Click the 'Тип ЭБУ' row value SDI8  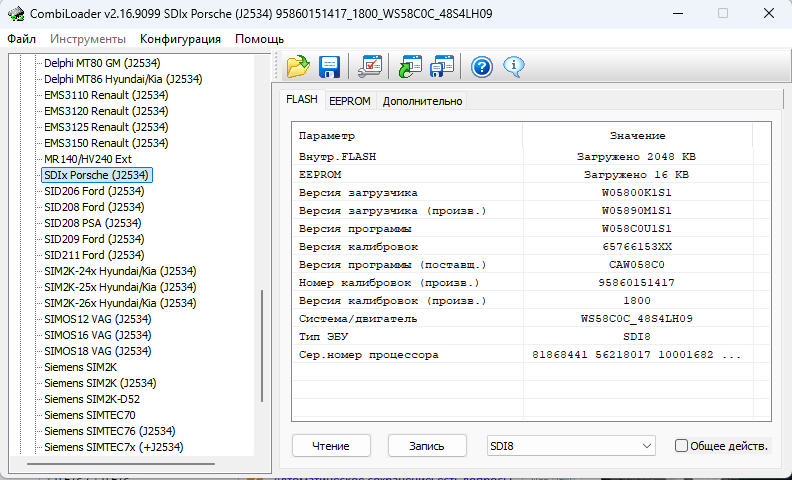point(636,337)
